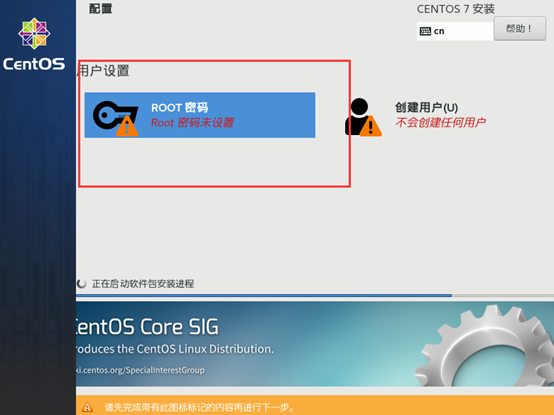Click the warning triangle in orange bar

tap(87, 407)
